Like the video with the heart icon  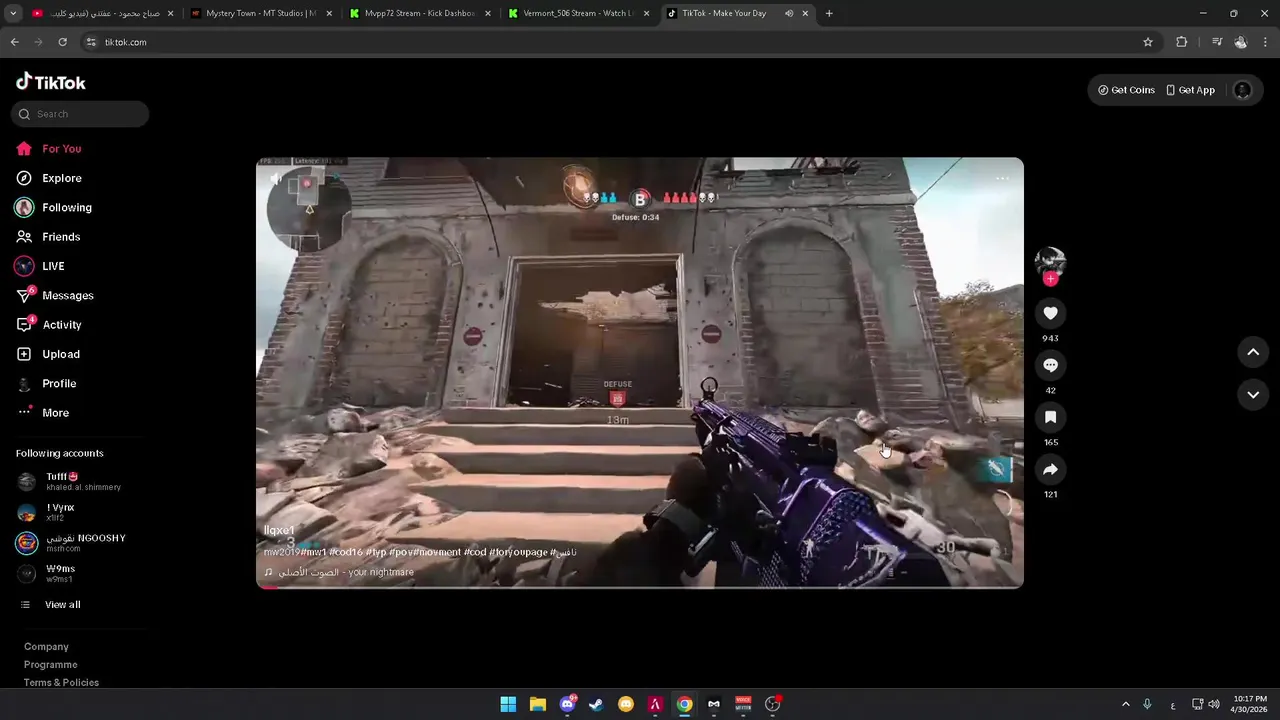tap(1050, 313)
